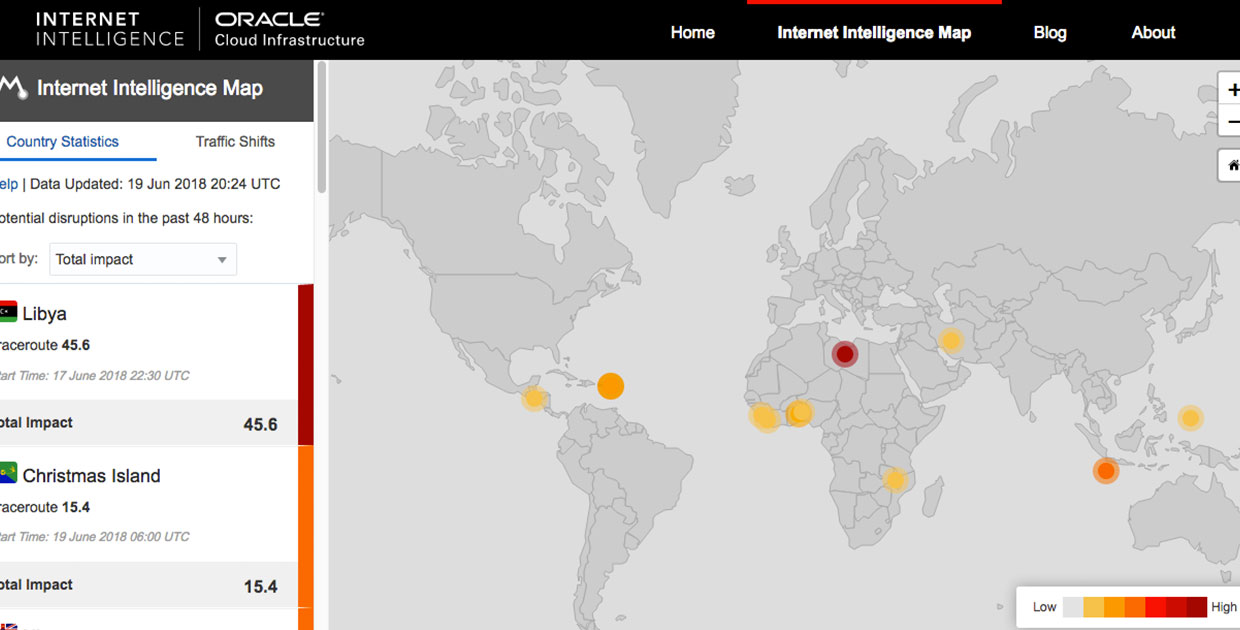The width and height of the screenshot is (1240, 630).
Task: Click the Libya flag icon in the sidebar
Action: [8, 311]
